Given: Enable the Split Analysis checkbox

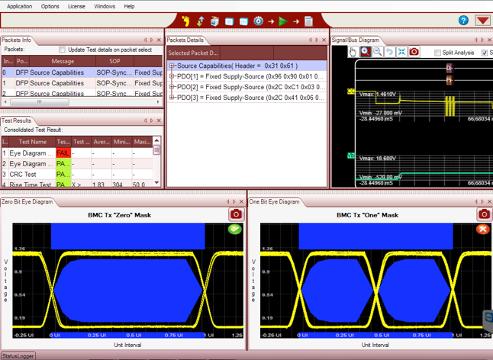Looking at the screenshot, I should coord(437,53).
